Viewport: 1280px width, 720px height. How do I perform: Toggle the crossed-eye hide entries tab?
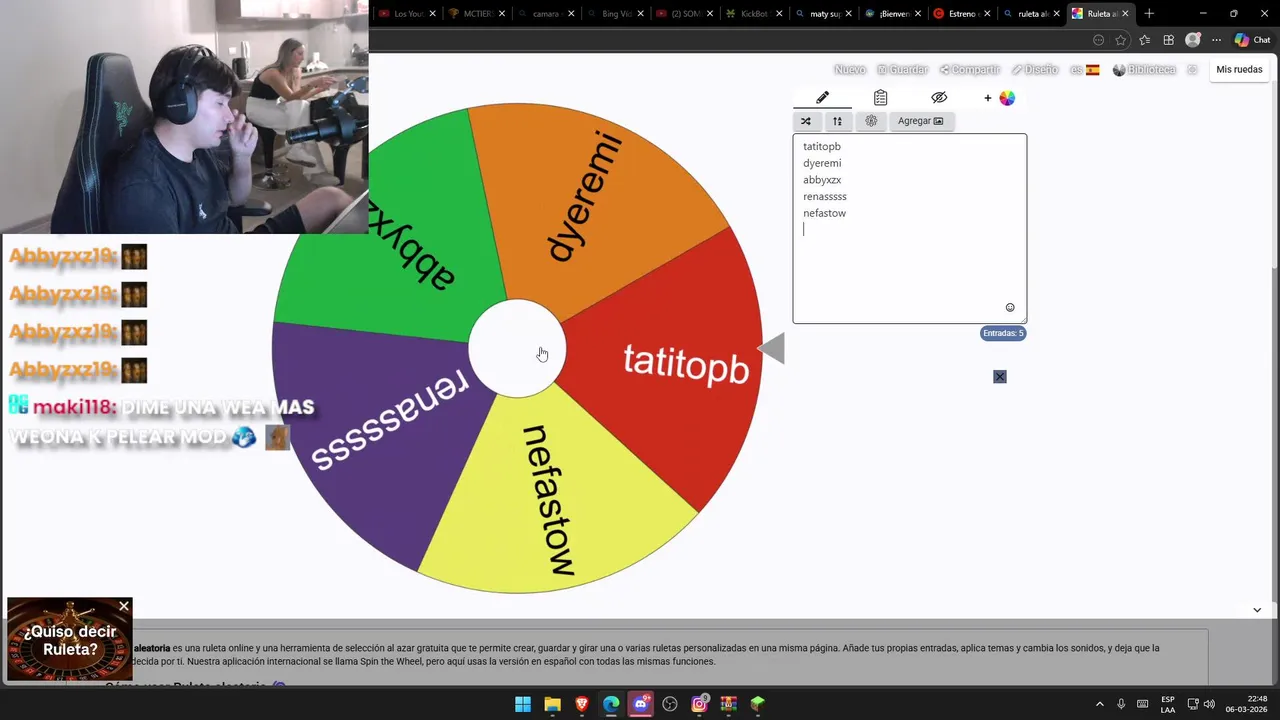pyautogui.click(x=938, y=97)
